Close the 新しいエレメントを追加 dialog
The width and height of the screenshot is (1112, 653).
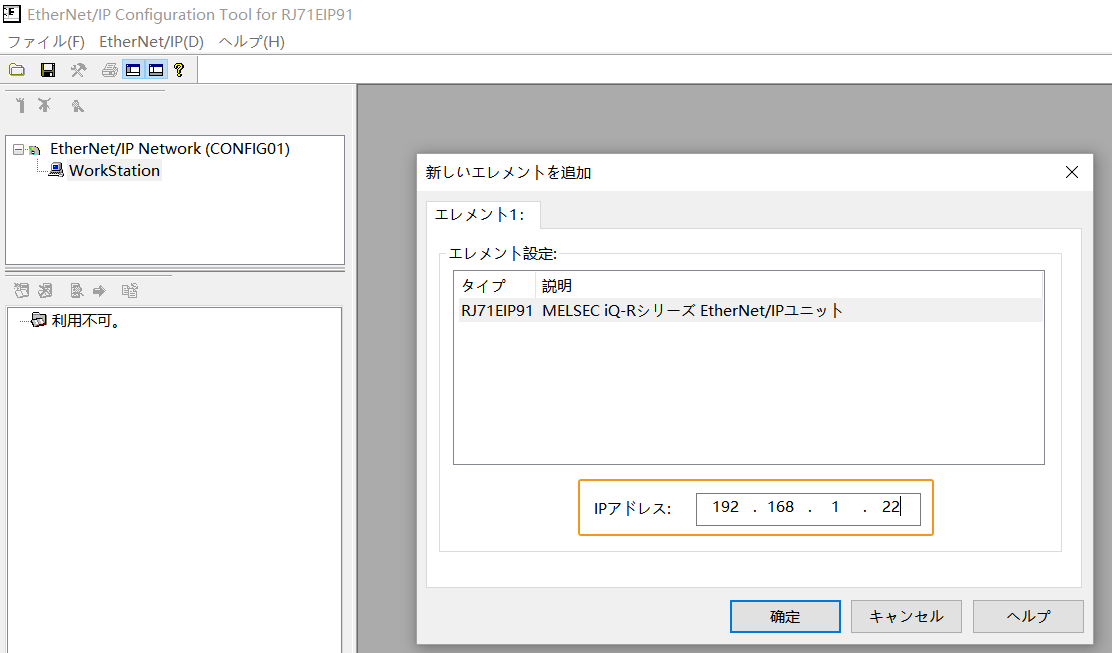pos(1072,172)
